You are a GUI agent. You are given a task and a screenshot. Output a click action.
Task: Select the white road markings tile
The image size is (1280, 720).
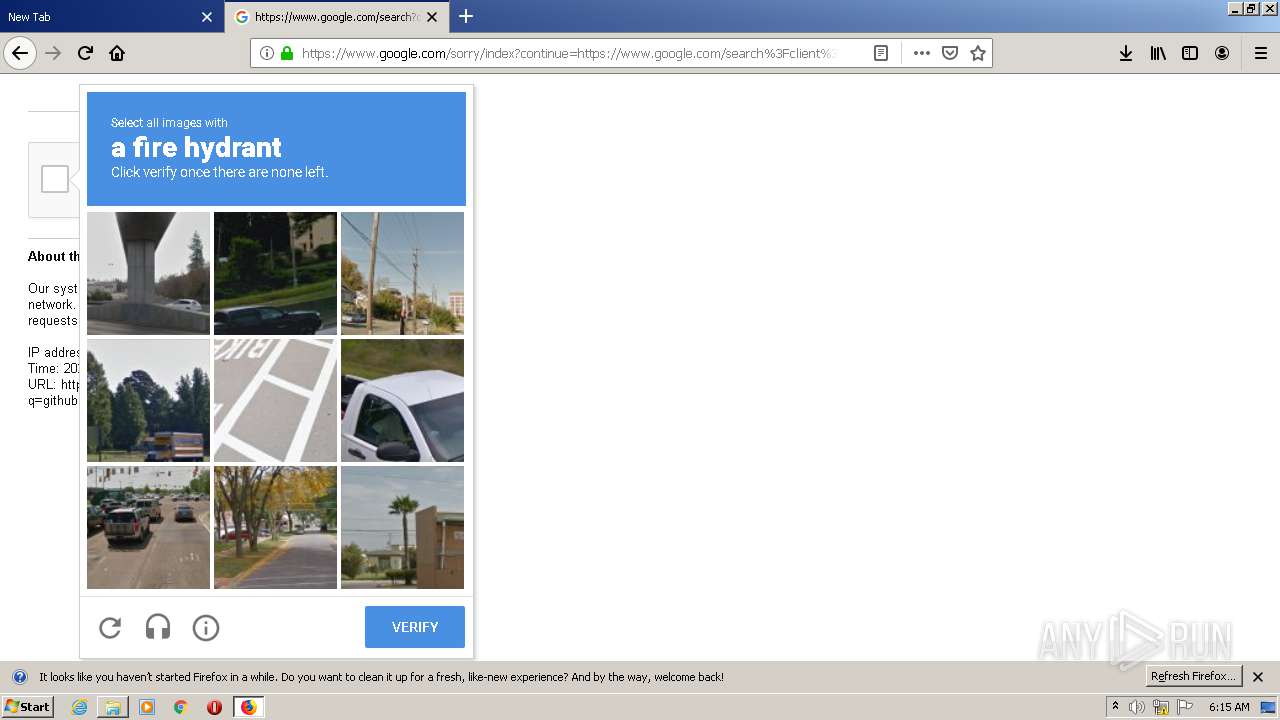pos(275,400)
